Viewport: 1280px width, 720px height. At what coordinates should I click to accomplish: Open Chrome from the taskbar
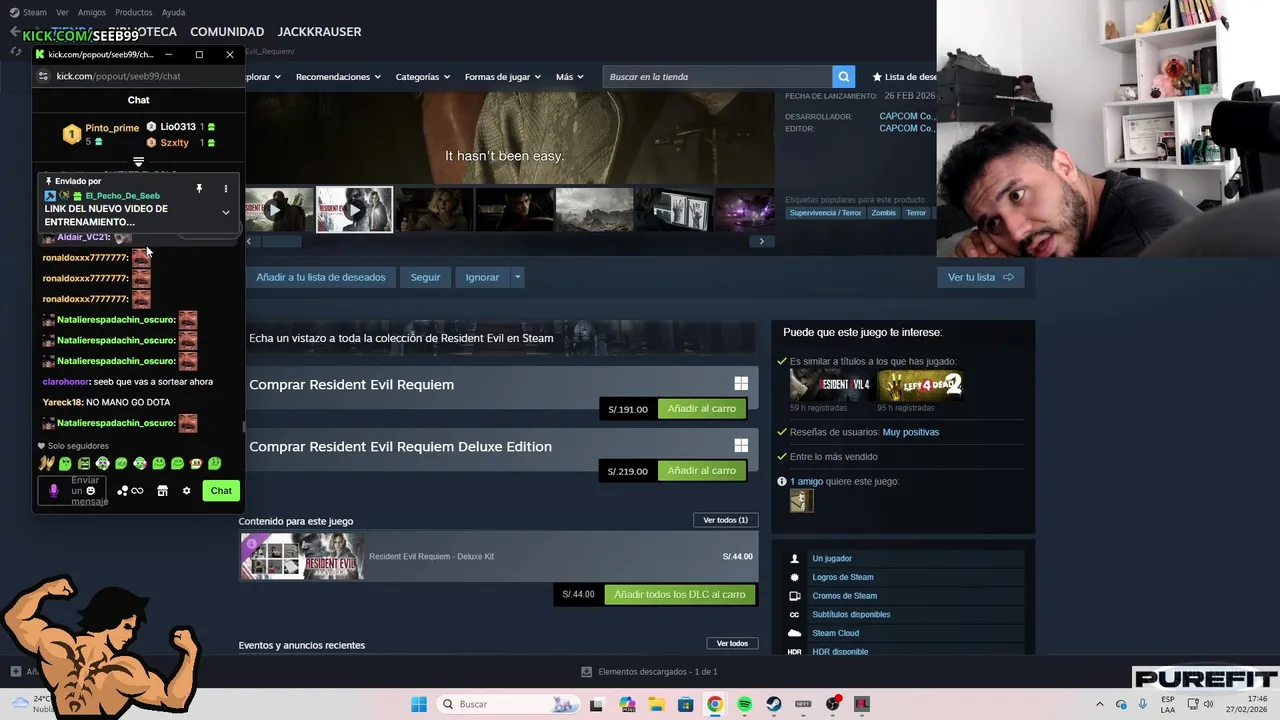715,704
